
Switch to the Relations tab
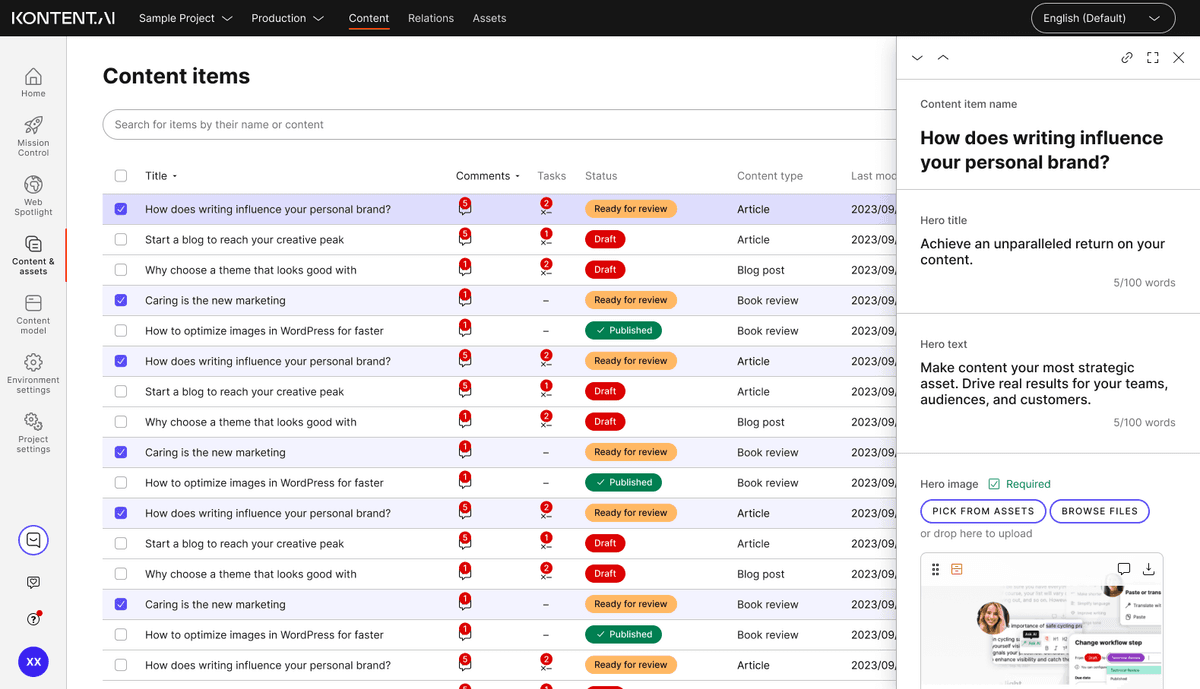431,18
